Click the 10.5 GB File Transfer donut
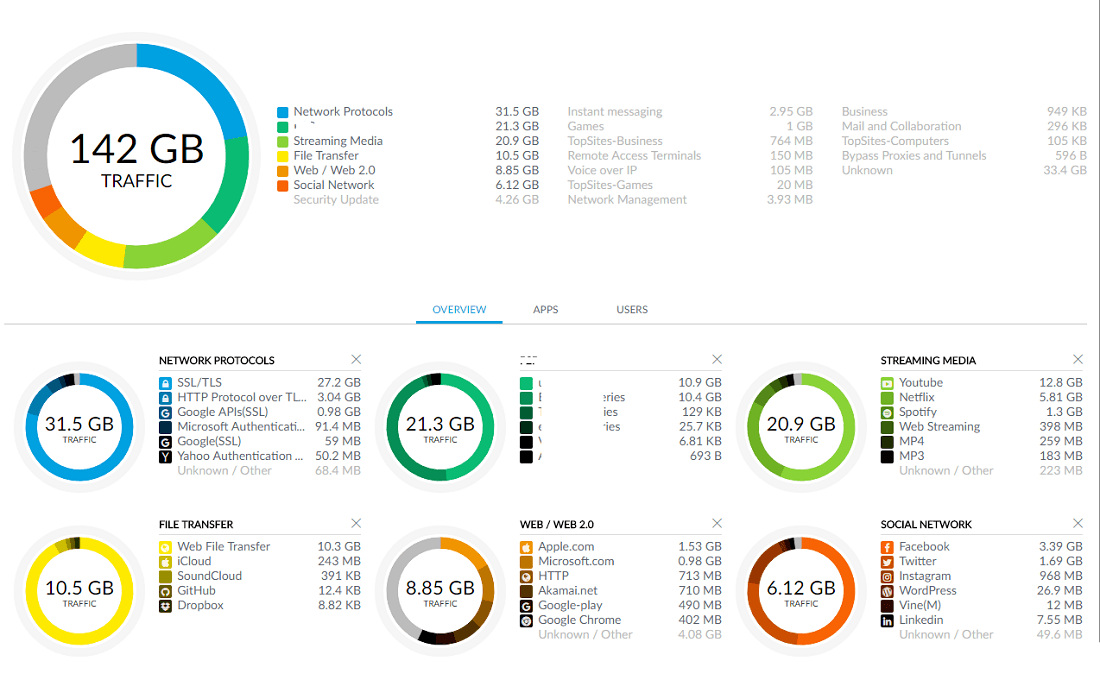The width and height of the screenshot is (1100, 680). pyautogui.click(x=79, y=592)
